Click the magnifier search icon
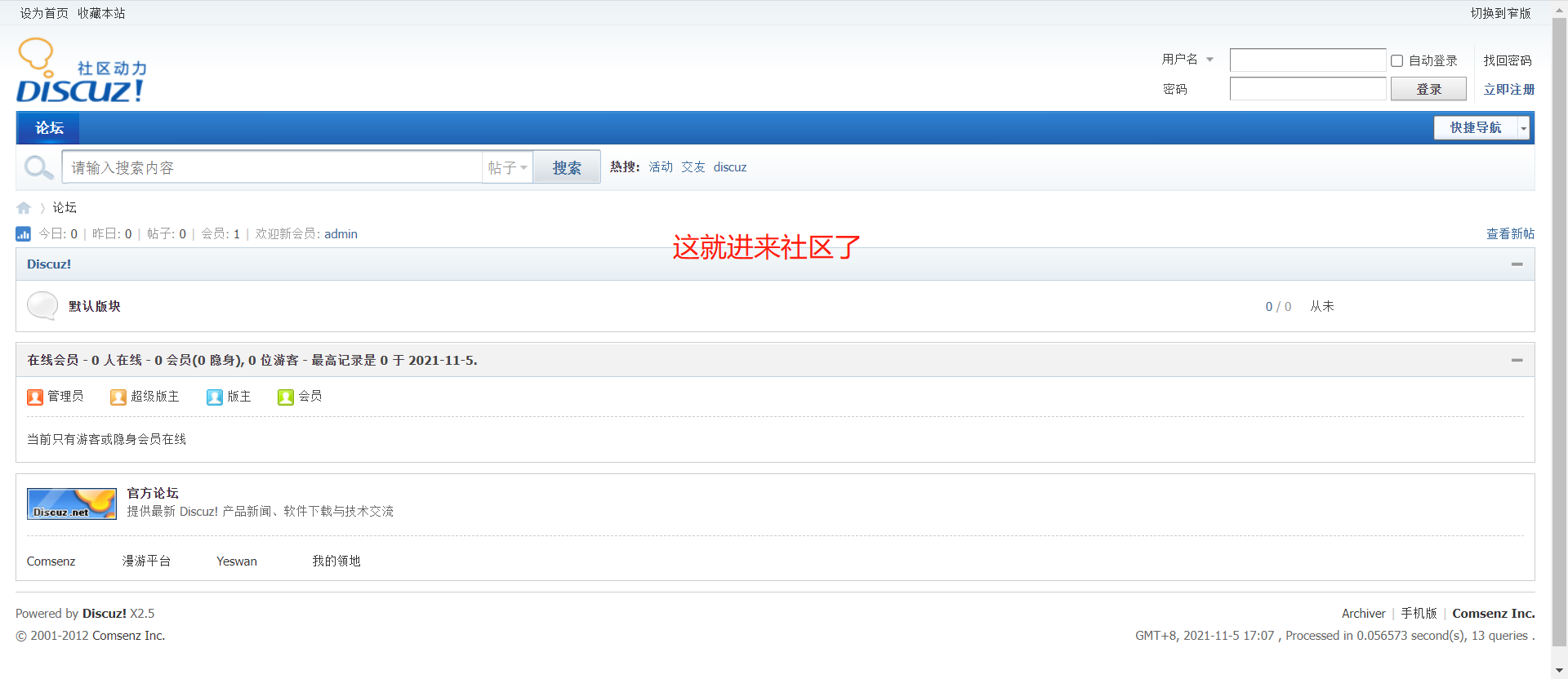The image size is (1568, 679). [x=38, y=167]
